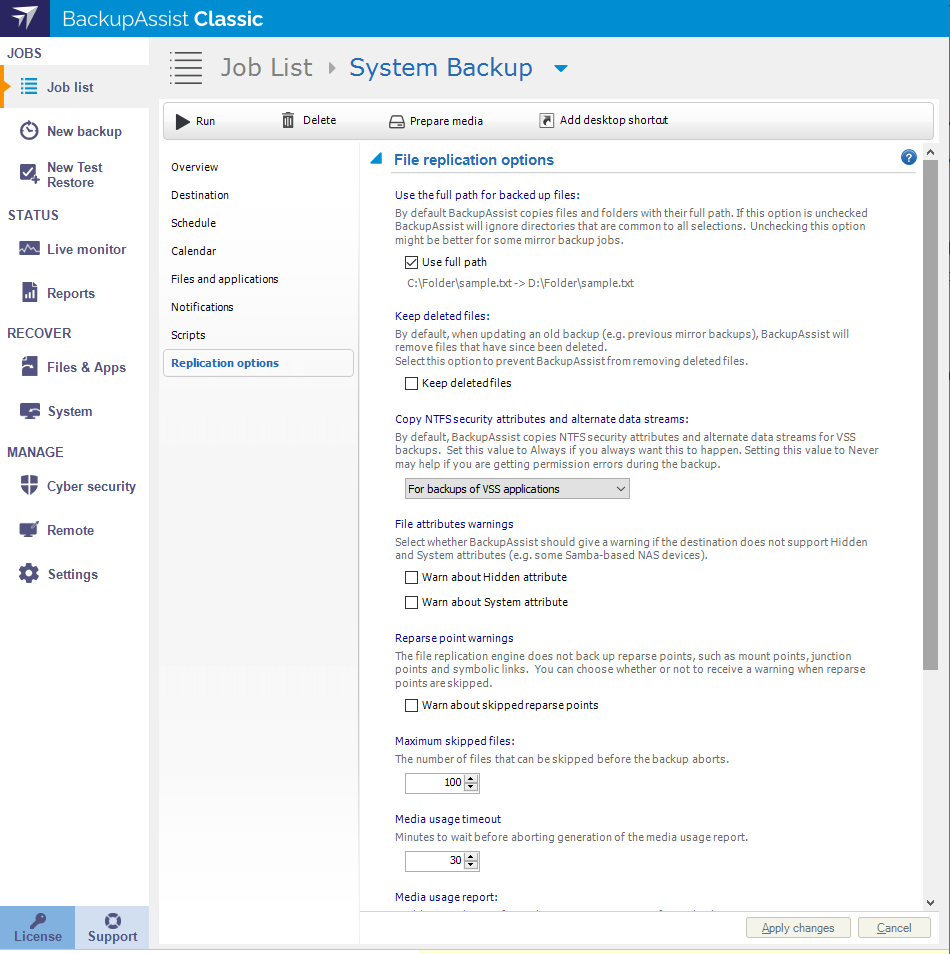The image size is (950, 954).
Task: Select the Files and applications tab
Action: 224,279
